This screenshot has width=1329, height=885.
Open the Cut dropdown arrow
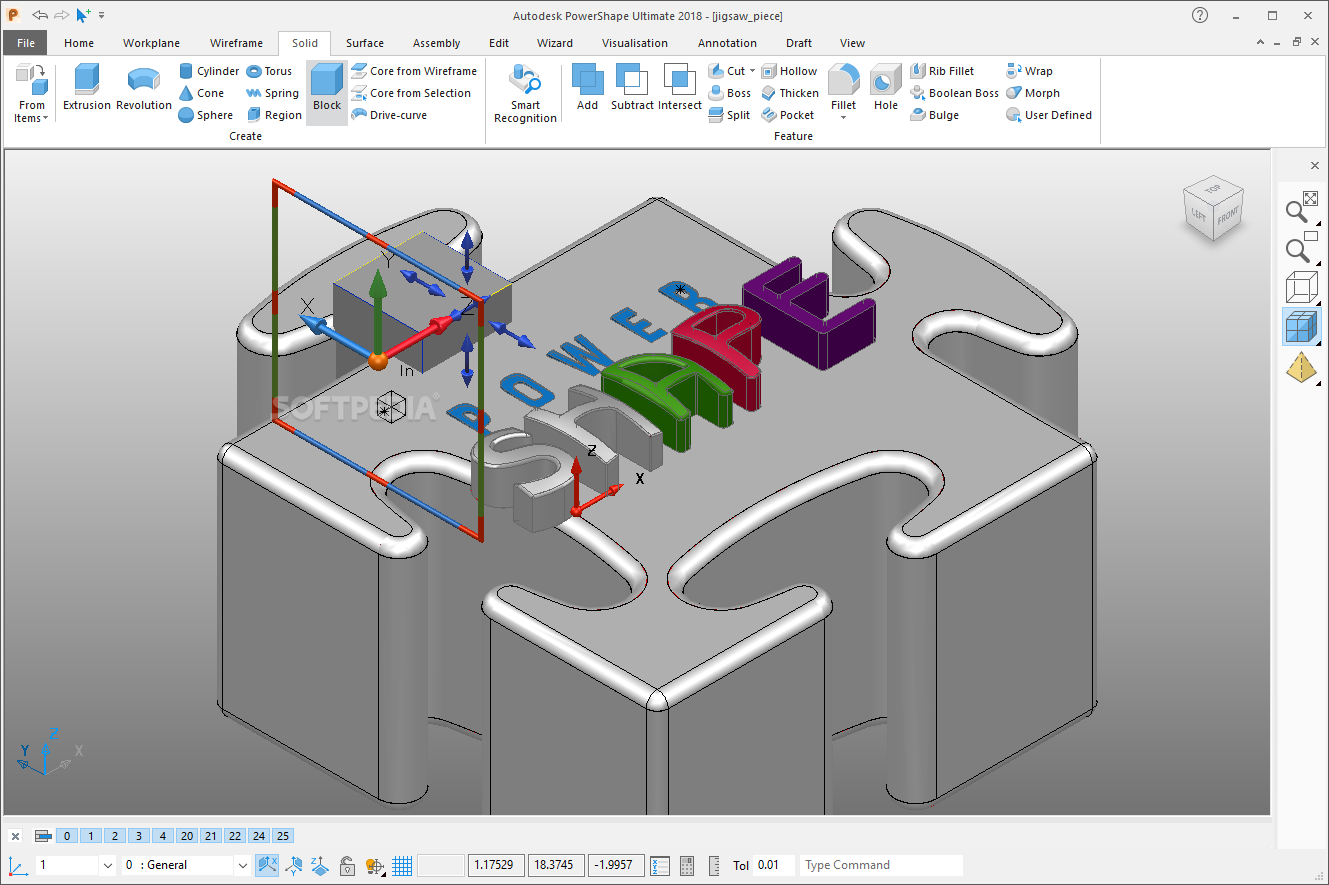pos(752,71)
